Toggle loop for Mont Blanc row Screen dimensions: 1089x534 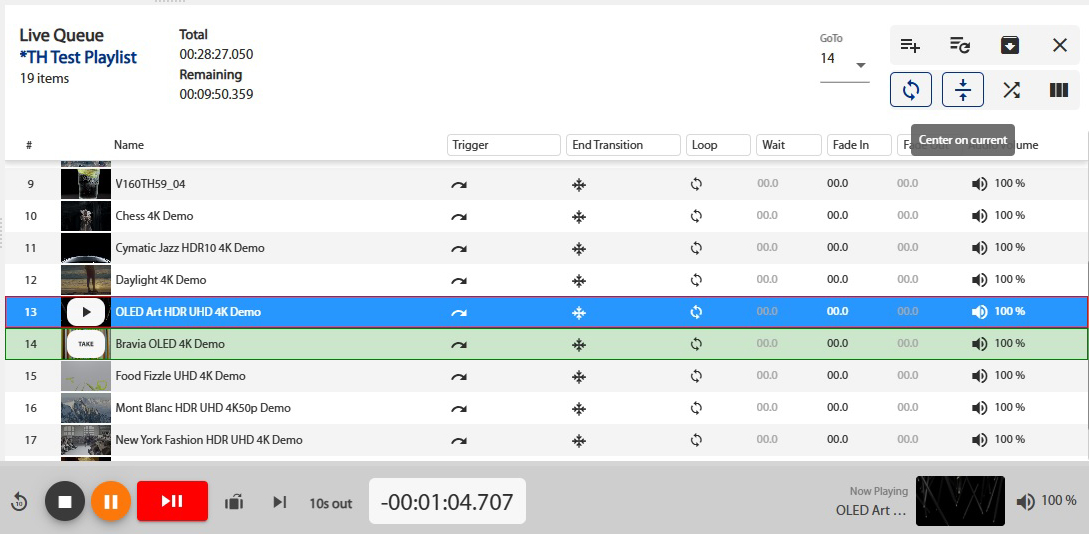coord(696,408)
